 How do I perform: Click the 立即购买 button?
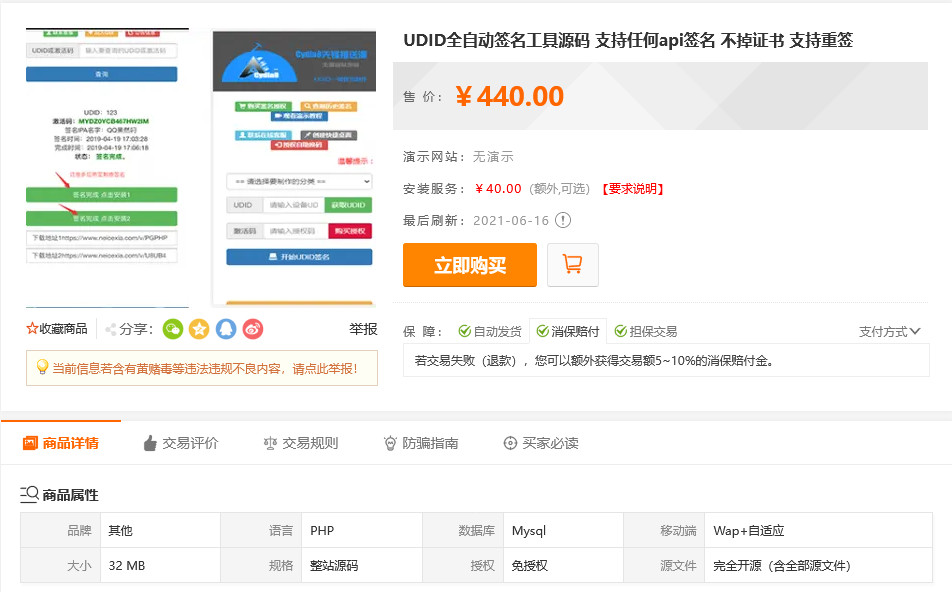(470, 265)
